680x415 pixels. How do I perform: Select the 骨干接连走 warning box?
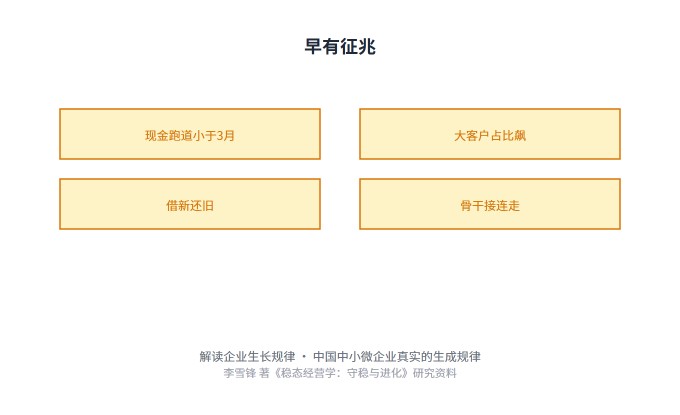[x=490, y=204]
